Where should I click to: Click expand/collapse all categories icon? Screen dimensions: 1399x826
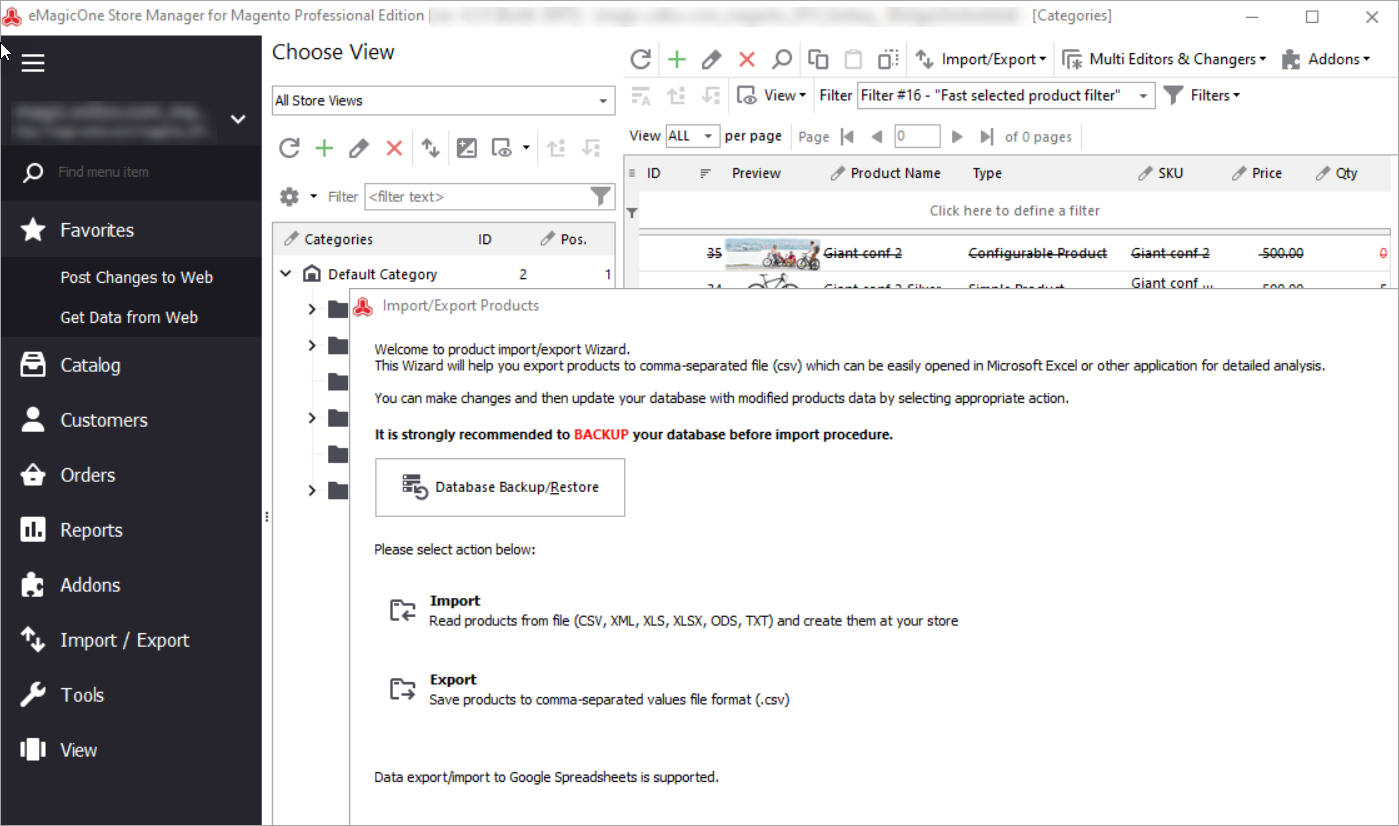click(467, 148)
